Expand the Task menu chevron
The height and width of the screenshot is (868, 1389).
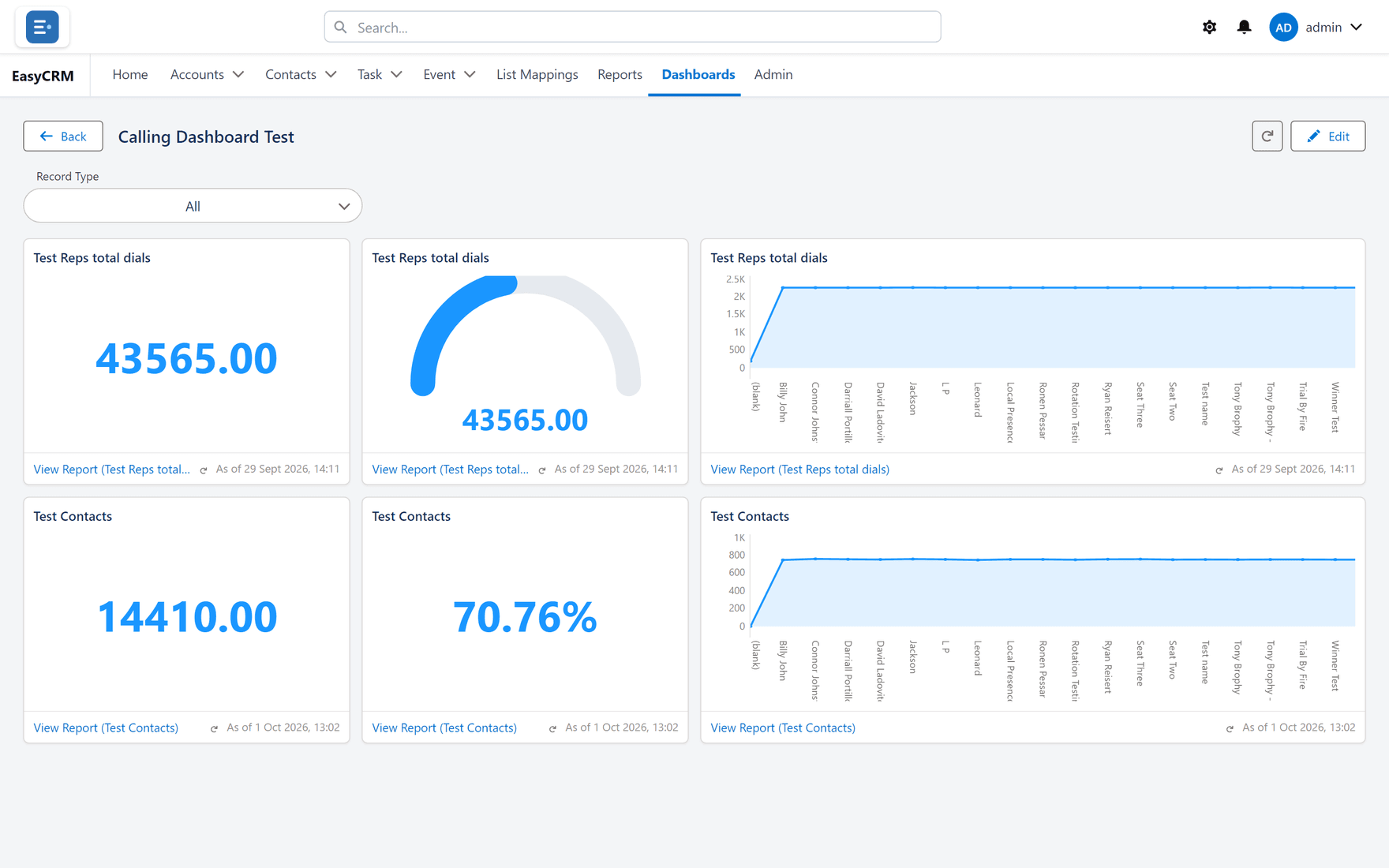pyautogui.click(x=396, y=74)
